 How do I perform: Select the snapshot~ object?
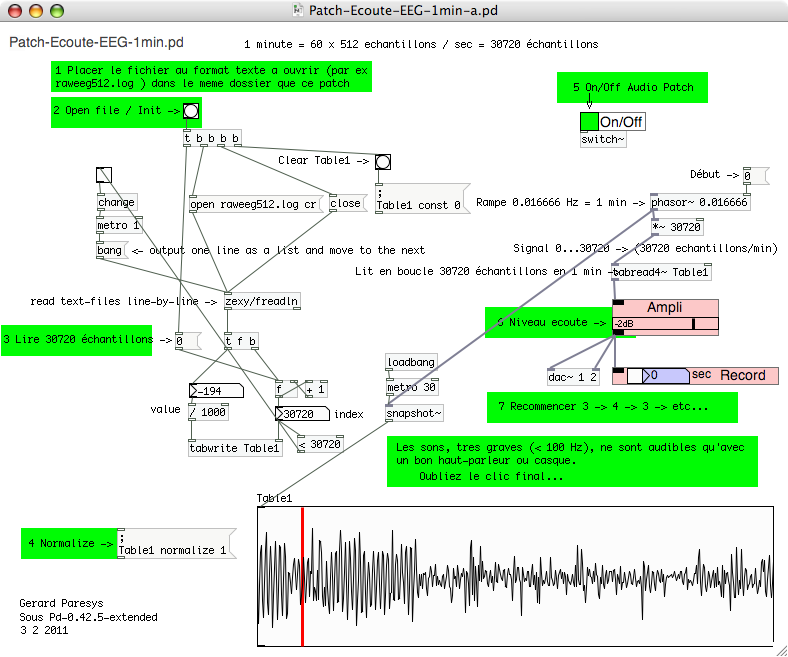click(415, 413)
